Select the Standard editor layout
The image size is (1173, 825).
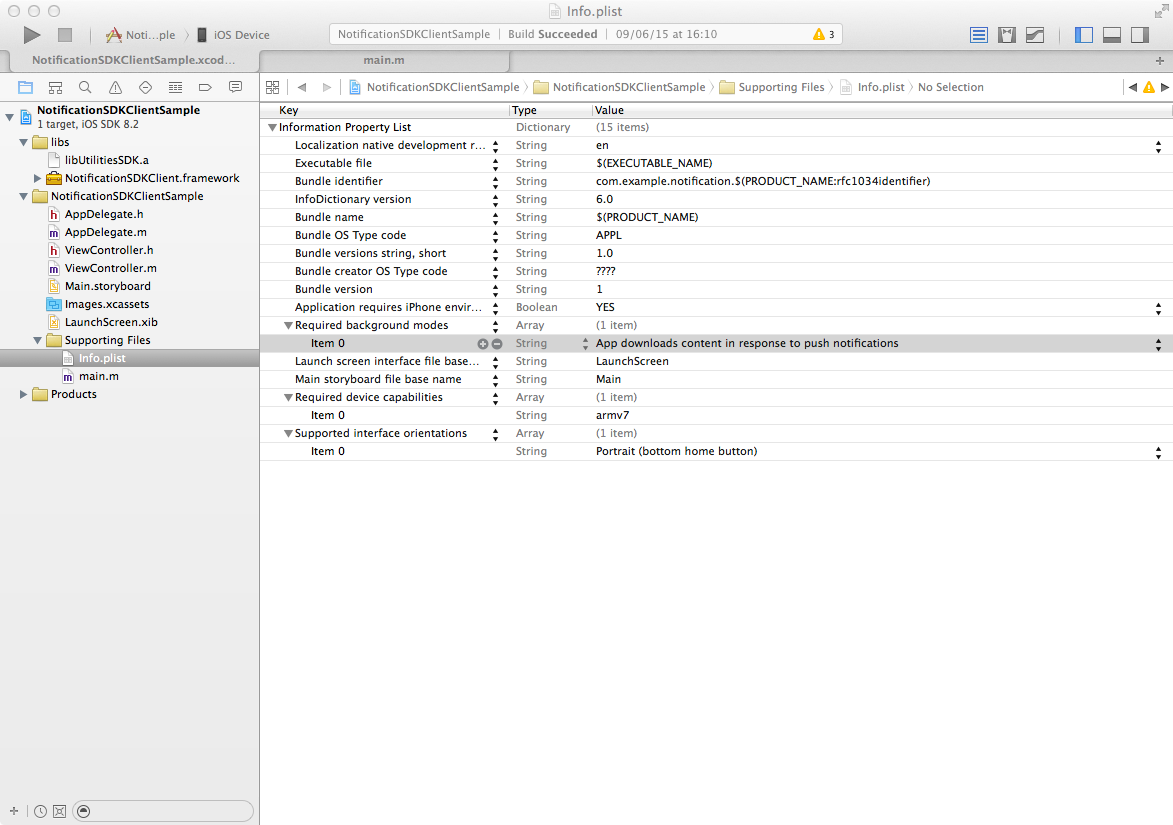(x=978, y=35)
